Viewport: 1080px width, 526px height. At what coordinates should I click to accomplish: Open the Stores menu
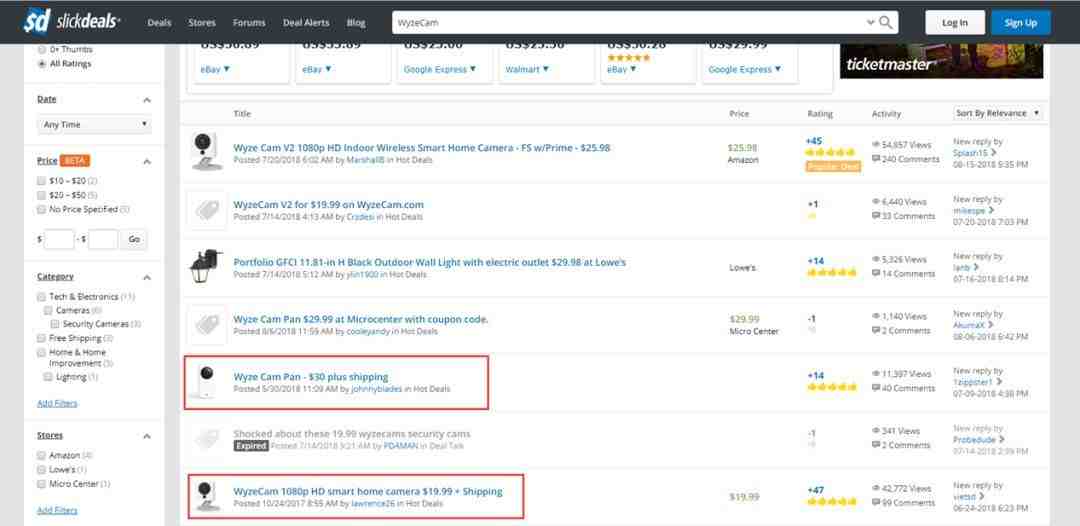point(202,23)
